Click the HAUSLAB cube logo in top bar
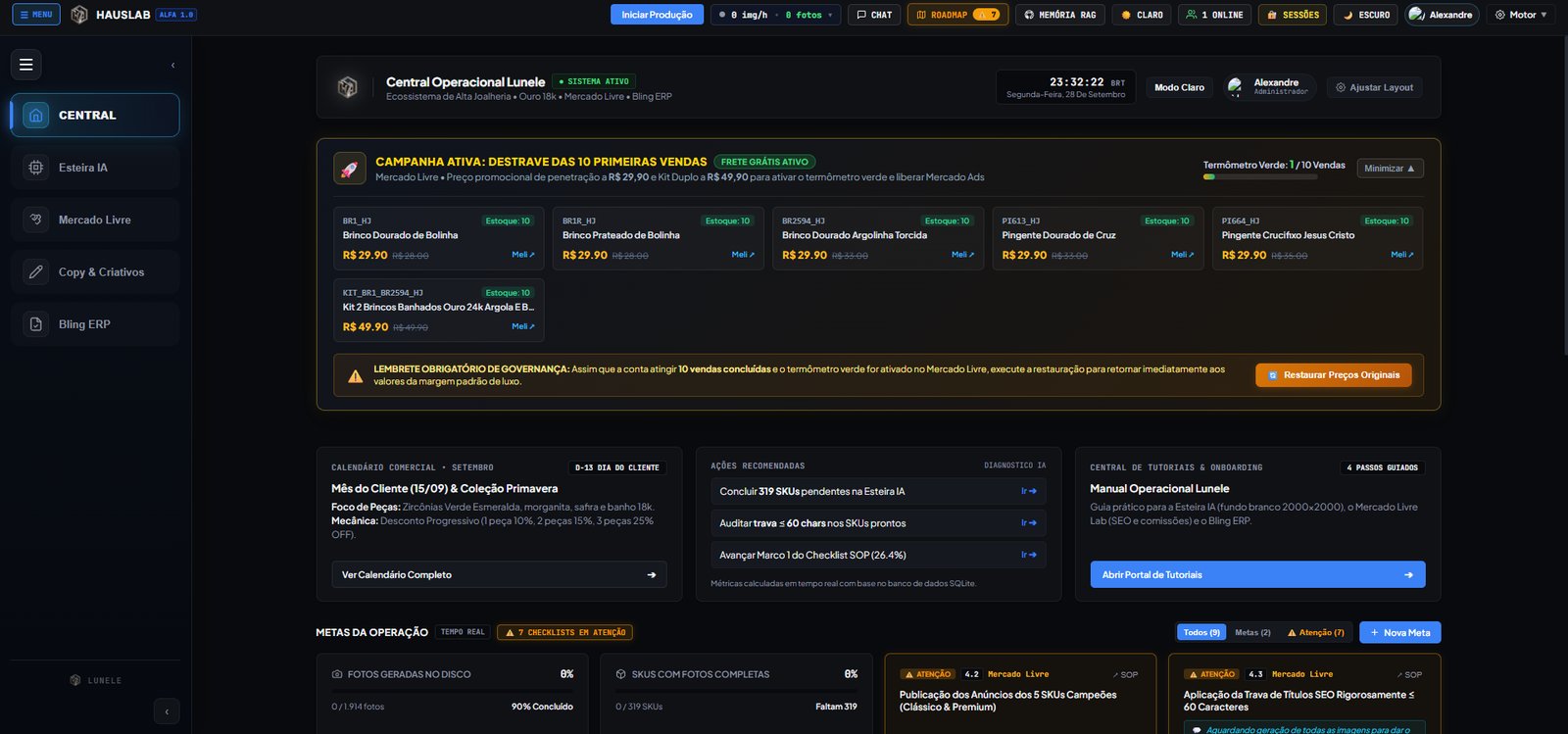This screenshot has height=734, width=1568. tap(79, 15)
